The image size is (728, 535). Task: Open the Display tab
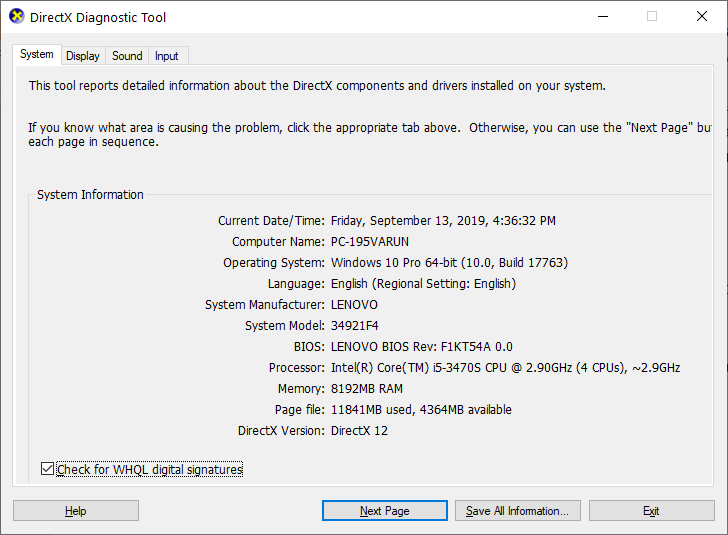coord(83,56)
